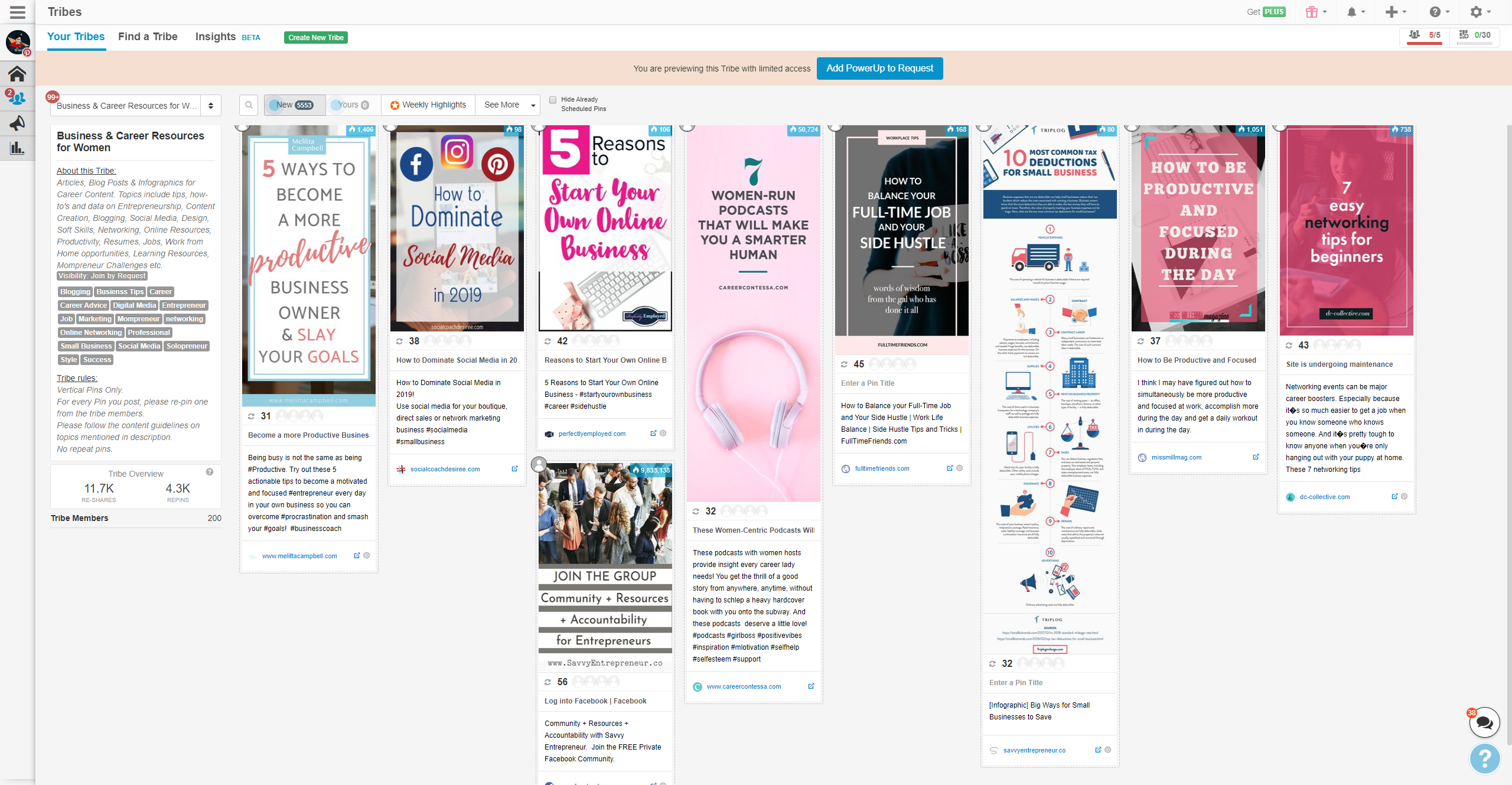This screenshot has height=785, width=1512.
Task: Open the tribe selector dropdown
Action: click(x=136, y=106)
